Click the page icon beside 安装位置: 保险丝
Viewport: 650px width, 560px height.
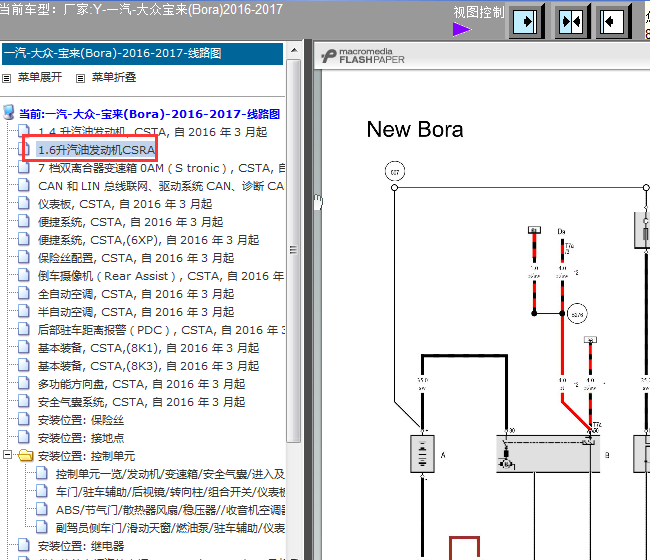[24, 419]
